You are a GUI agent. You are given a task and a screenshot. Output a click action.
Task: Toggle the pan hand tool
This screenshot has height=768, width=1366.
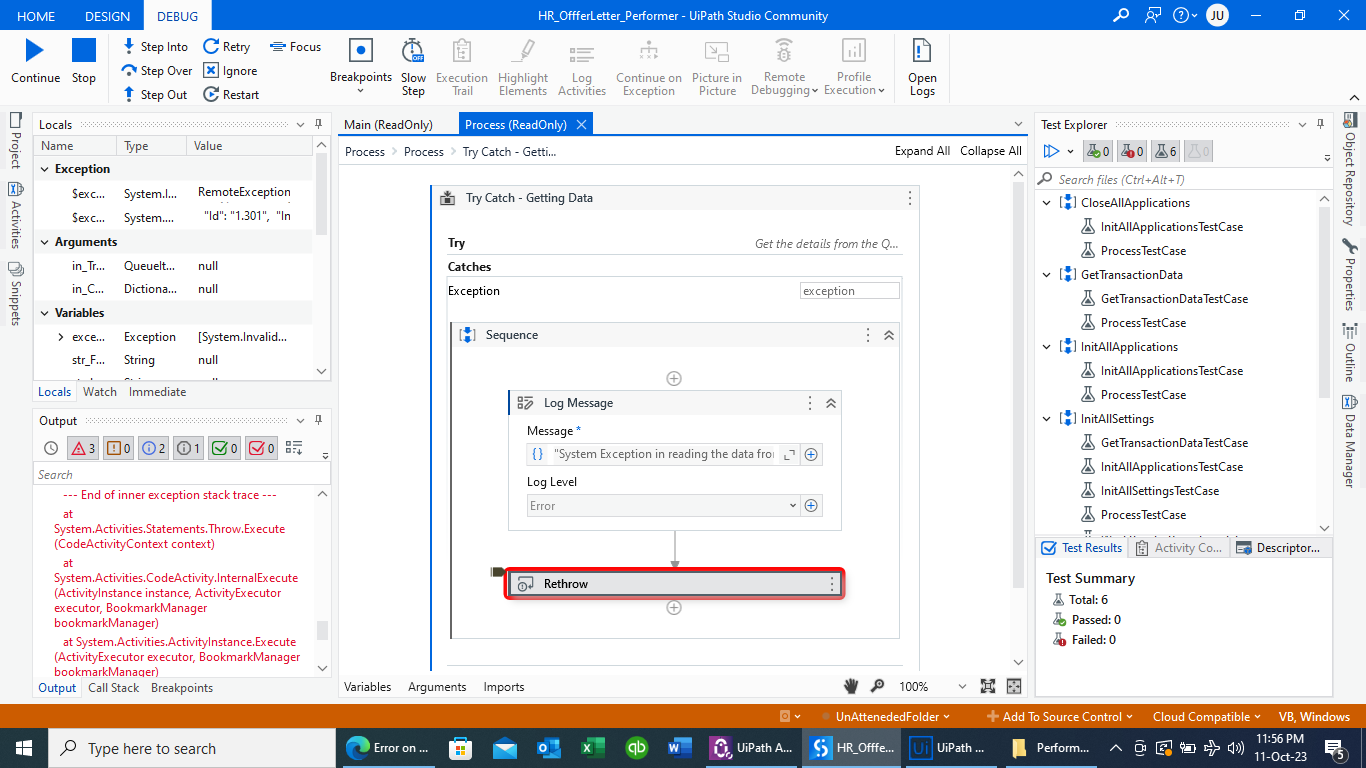(851, 687)
